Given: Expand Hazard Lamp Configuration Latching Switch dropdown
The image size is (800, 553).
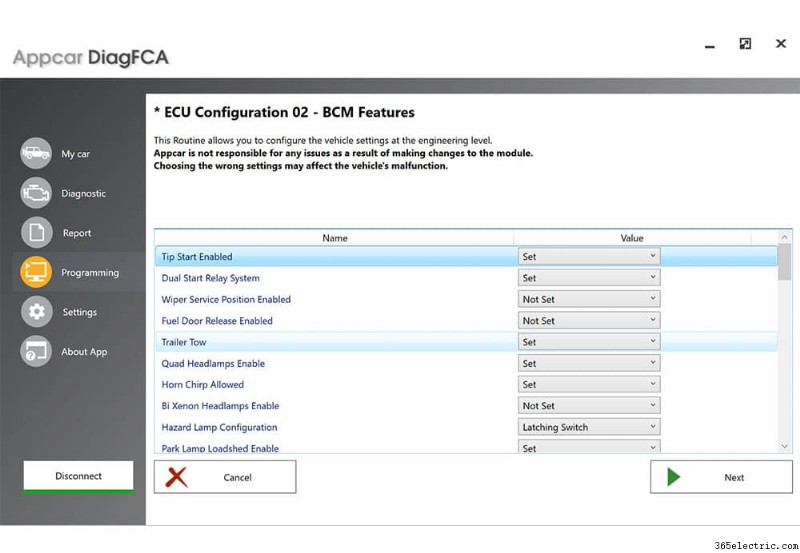Looking at the screenshot, I should 589,426.
